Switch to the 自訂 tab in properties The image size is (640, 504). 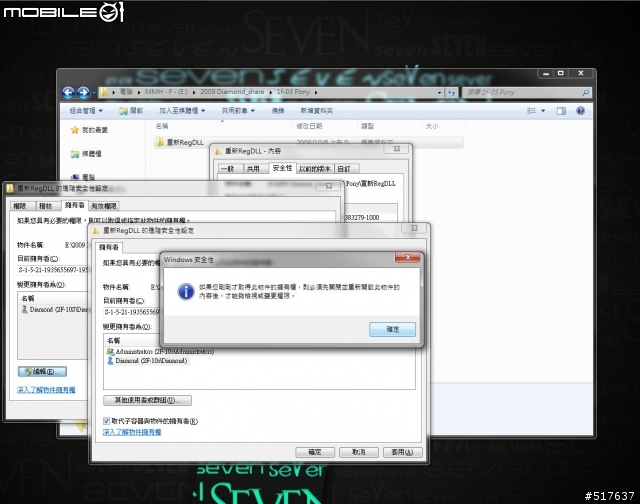346,169
